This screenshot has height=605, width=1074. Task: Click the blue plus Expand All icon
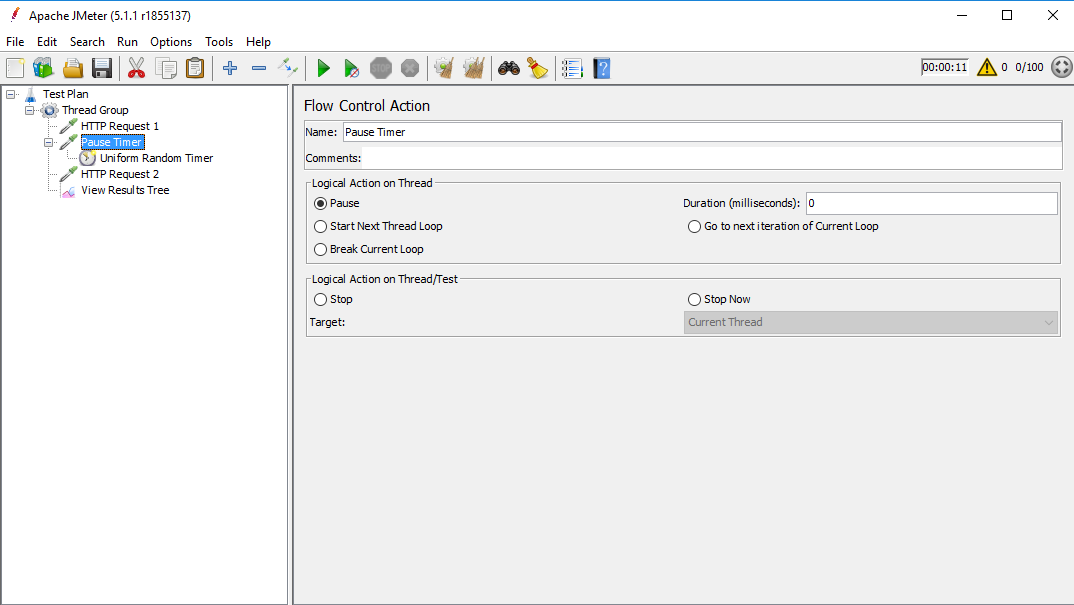(230, 68)
